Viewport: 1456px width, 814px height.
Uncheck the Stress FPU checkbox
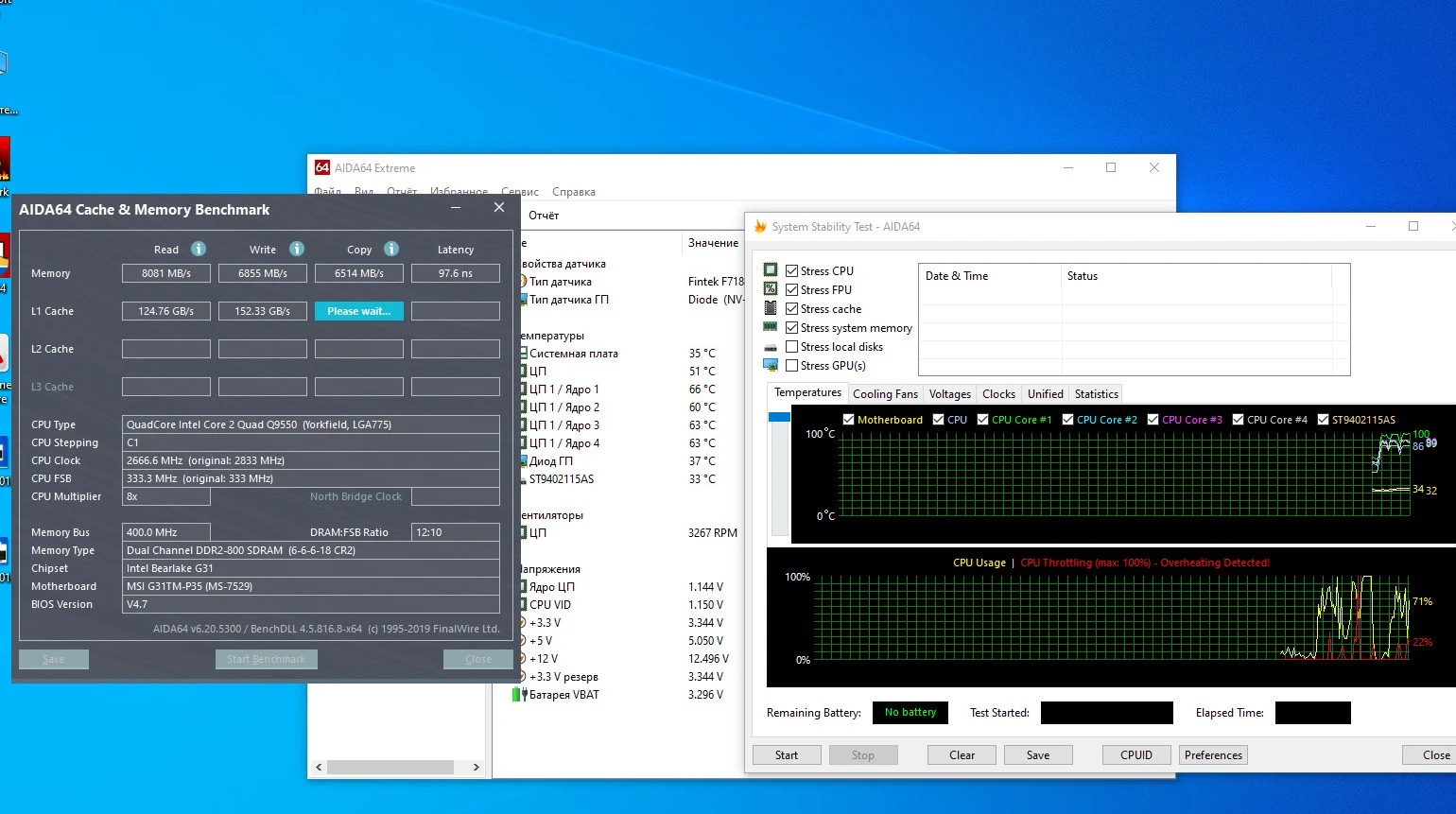click(x=792, y=290)
